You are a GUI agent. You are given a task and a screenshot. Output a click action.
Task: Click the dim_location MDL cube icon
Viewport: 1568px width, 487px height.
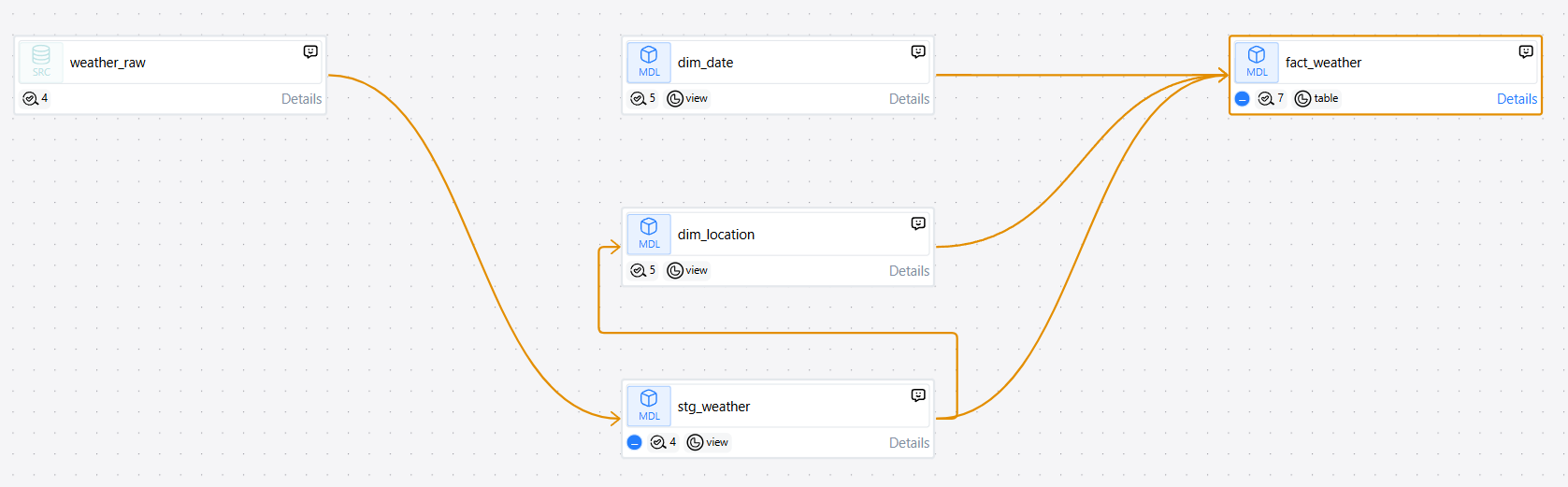click(x=649, y=234)
